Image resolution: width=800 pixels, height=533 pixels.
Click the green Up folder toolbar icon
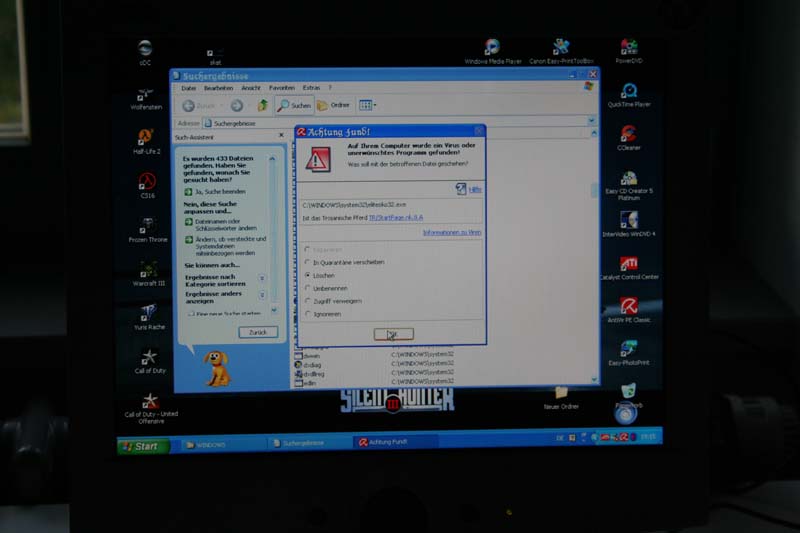point(262,106)
